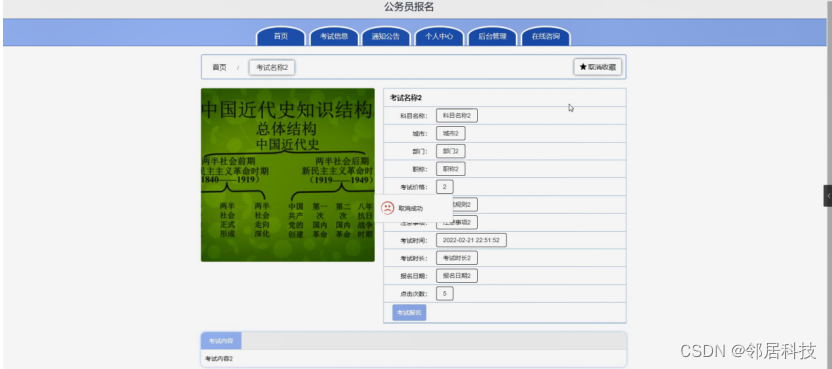The image size is (832, 369).
Task: Click the 科目名称2 value box
Action: [457, 115]
